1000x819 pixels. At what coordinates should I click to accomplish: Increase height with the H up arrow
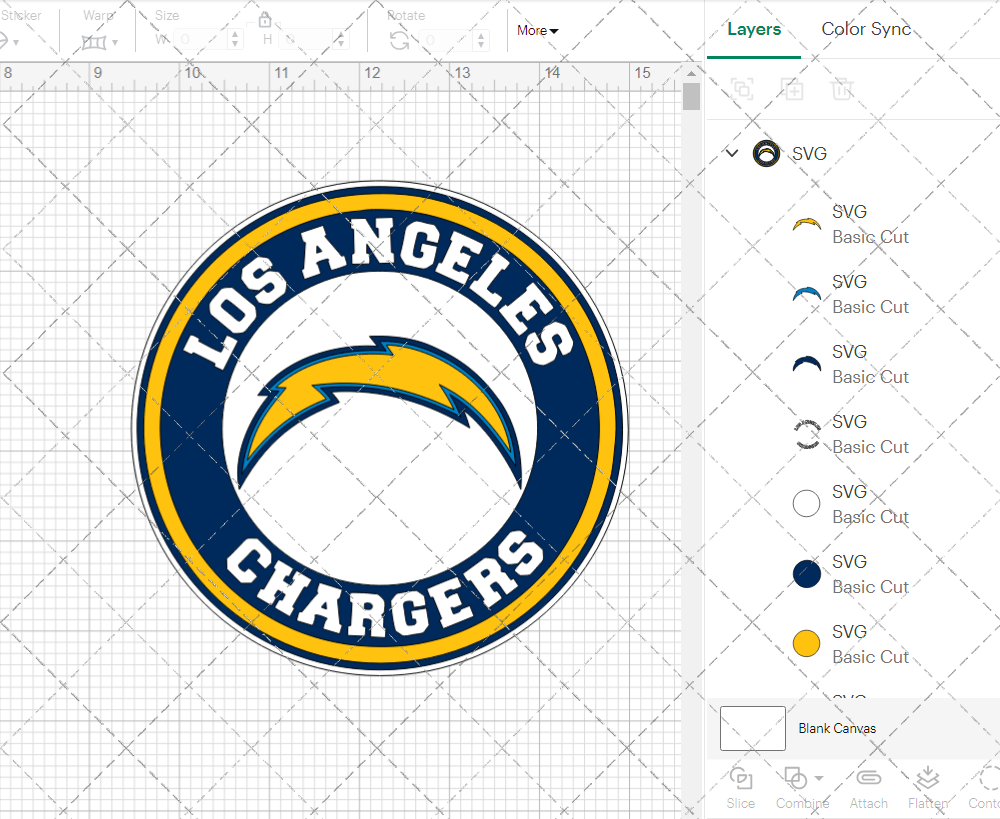point(341,34)
